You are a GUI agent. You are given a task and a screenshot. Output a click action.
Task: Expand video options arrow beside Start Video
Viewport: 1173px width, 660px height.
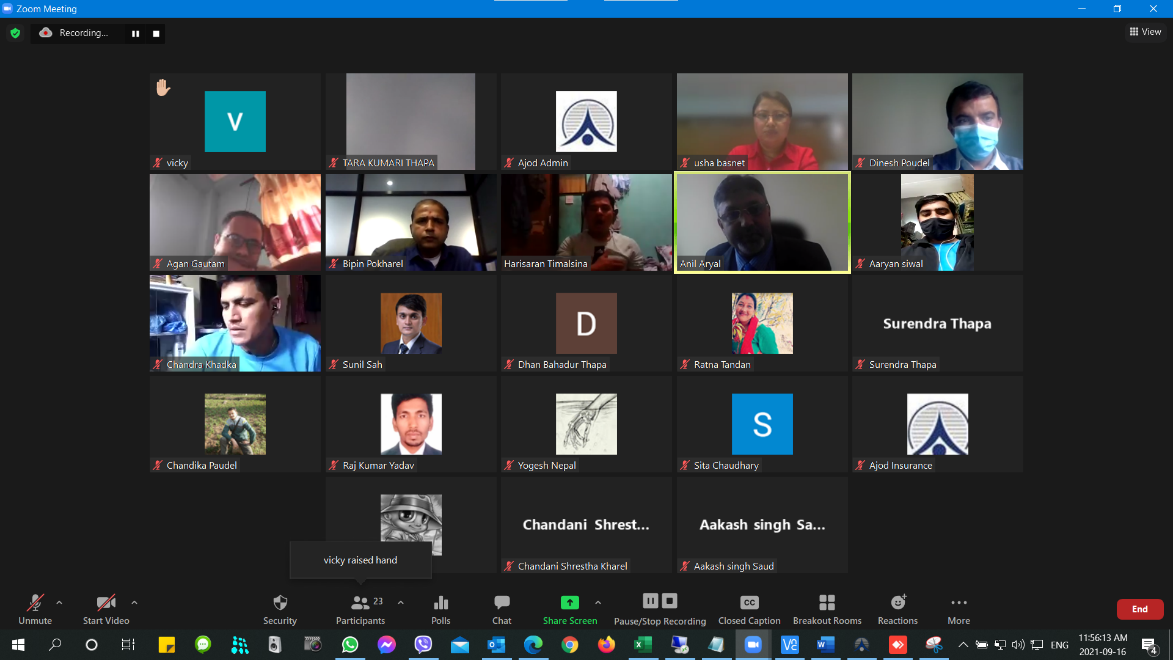click(x=134, y=603)
